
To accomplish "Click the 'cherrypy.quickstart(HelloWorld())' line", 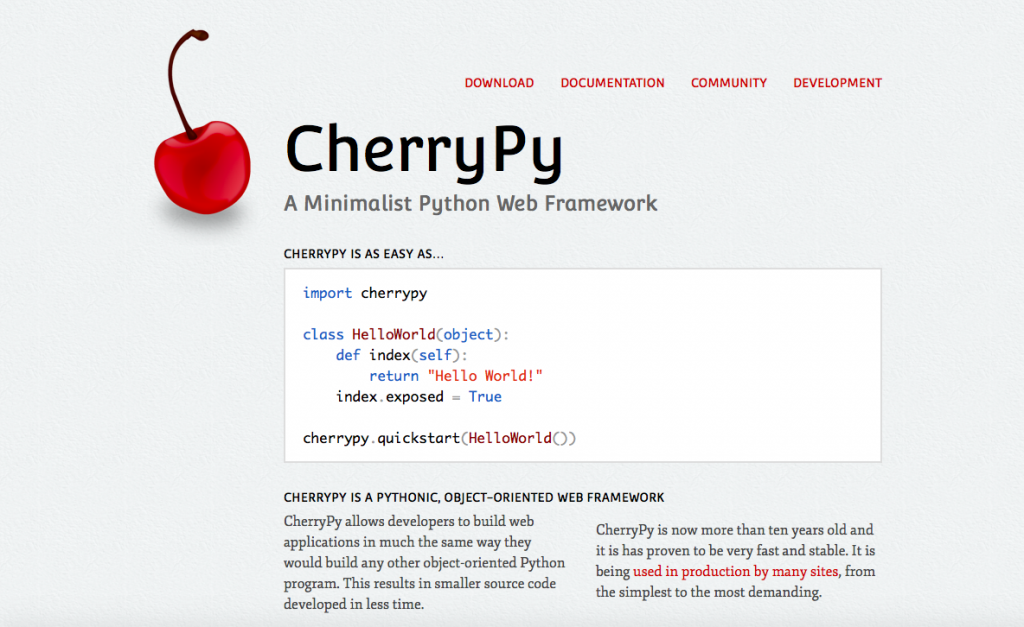I will click(x=438, y=437).
